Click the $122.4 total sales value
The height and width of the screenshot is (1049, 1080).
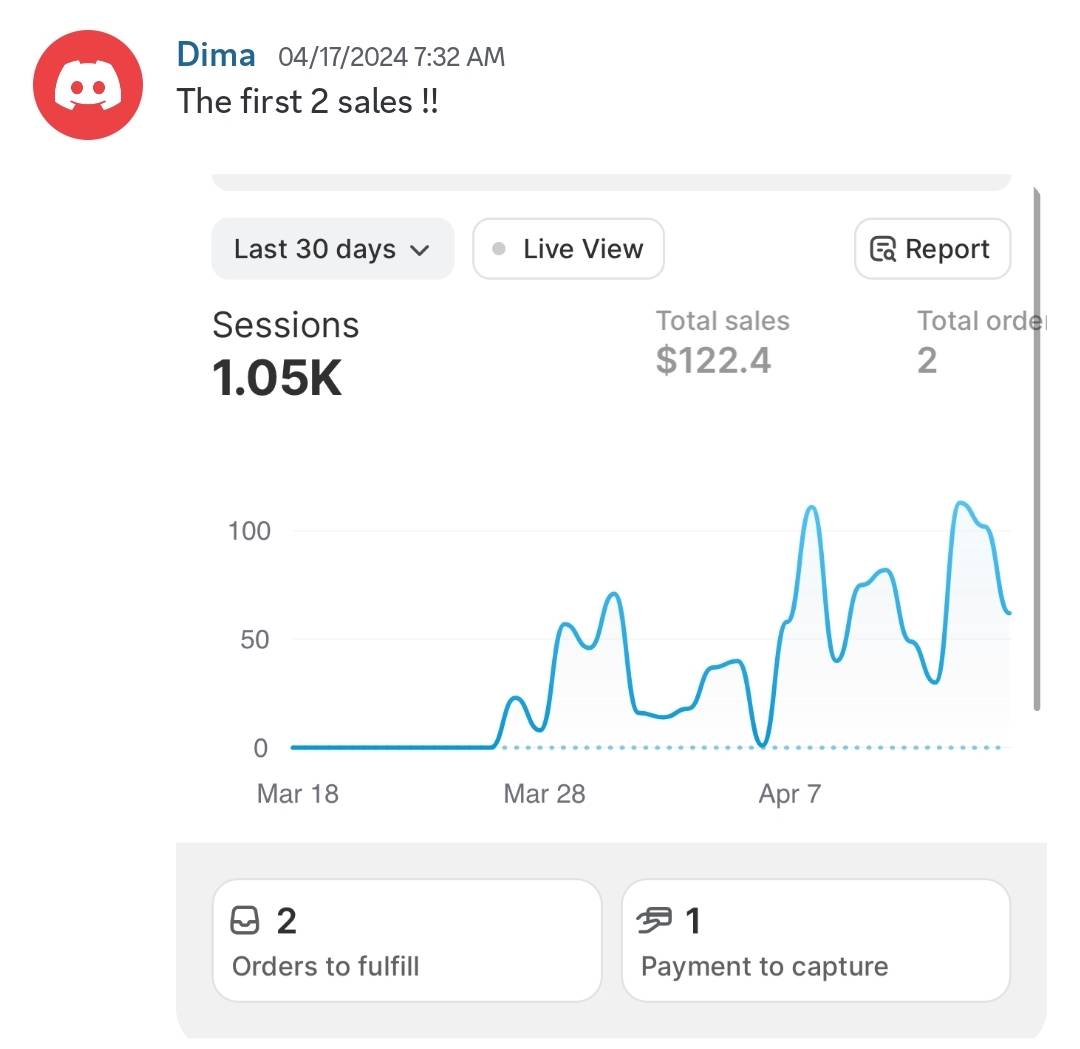pyautogui.click(x=713, y=360)
